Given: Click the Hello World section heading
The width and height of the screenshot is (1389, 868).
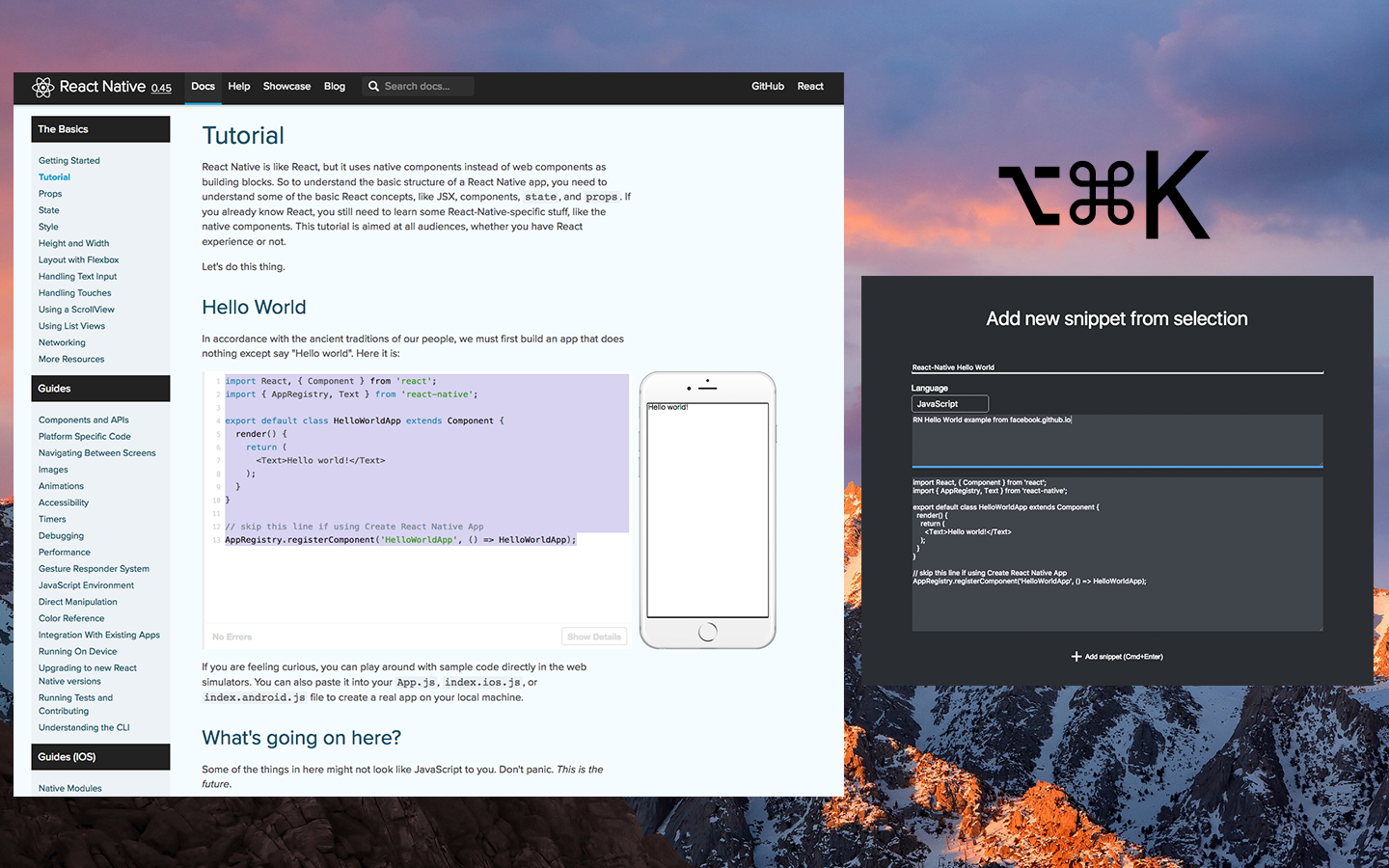Looking at the screenshot, I should pyautogui.click(x=254, y=307).
